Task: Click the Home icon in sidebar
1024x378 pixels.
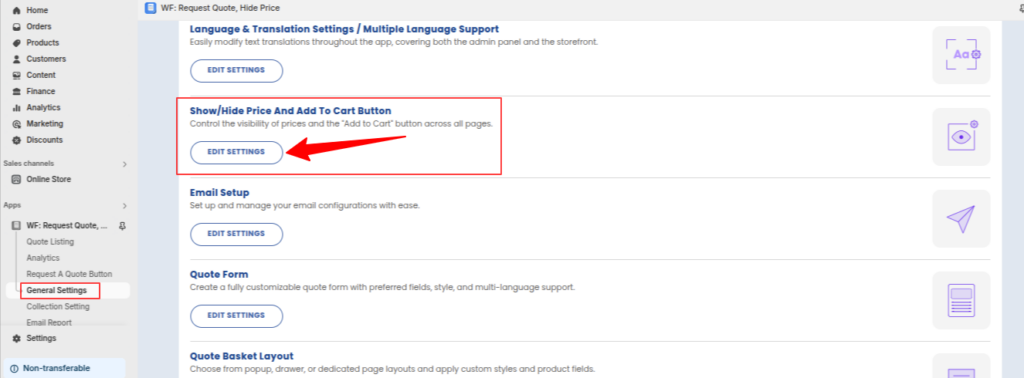Action: pos(16,10)
